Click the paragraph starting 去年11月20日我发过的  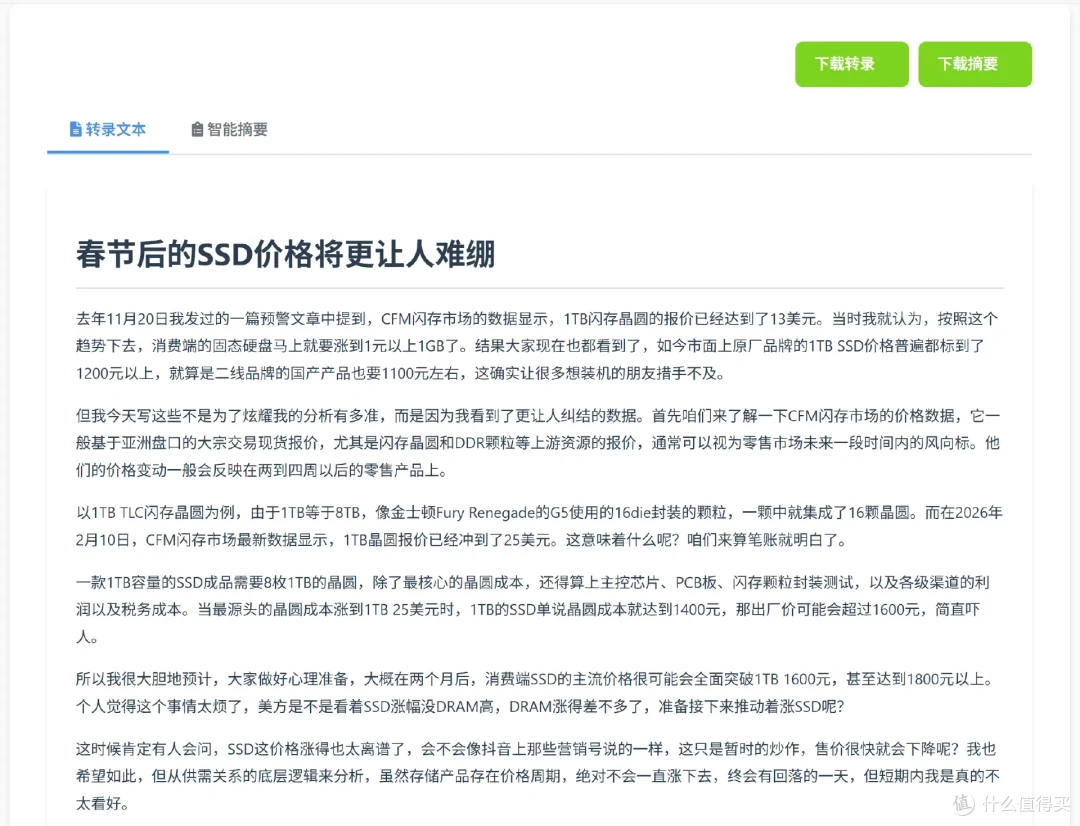(x=539, y=346)
